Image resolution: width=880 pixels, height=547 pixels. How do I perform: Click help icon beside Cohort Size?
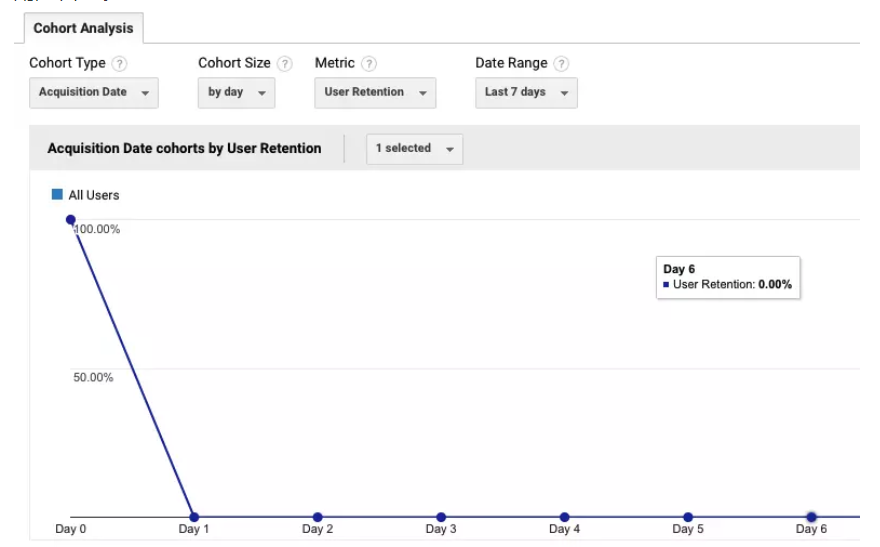coord(285,64)
